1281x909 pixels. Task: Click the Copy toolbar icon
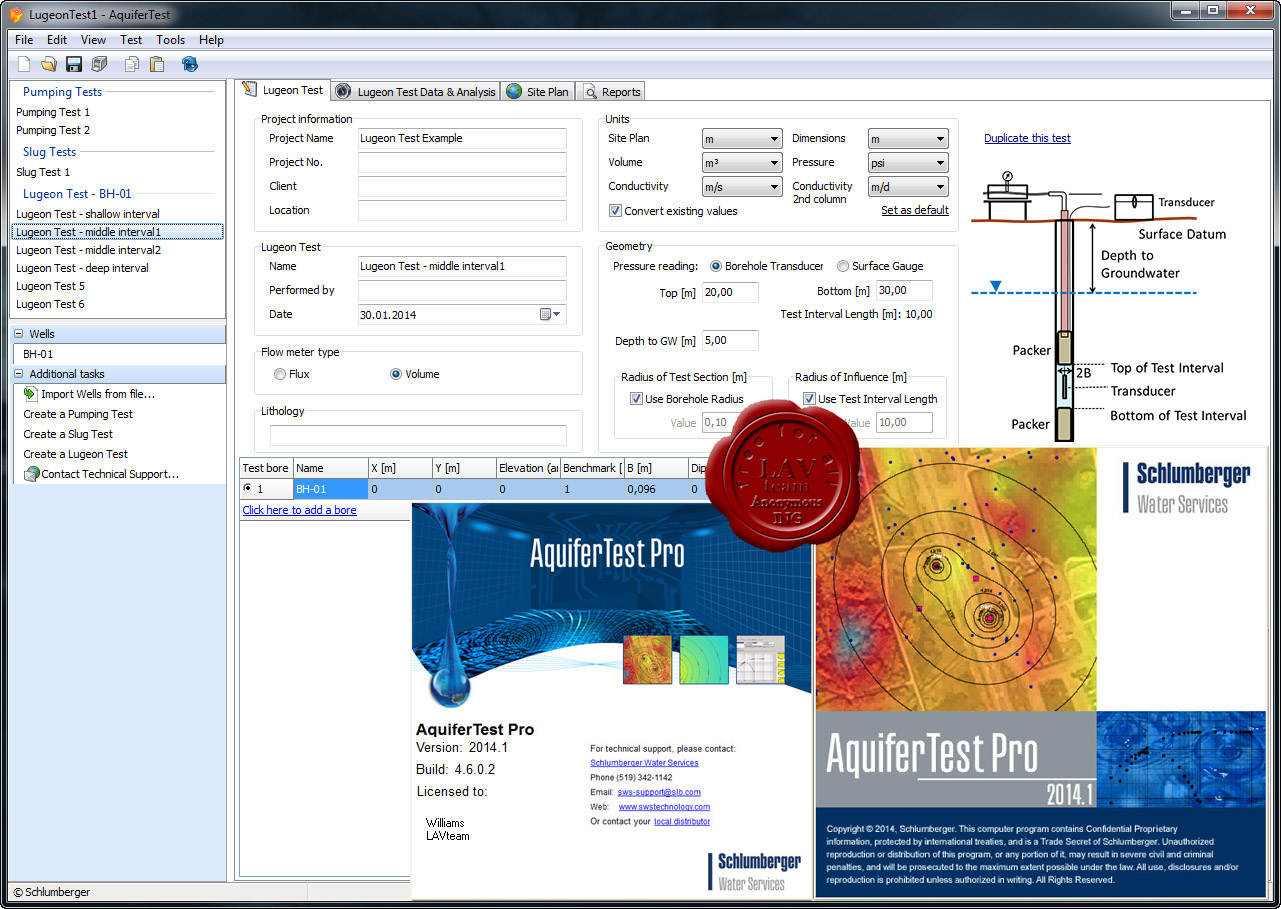[132, 65]
